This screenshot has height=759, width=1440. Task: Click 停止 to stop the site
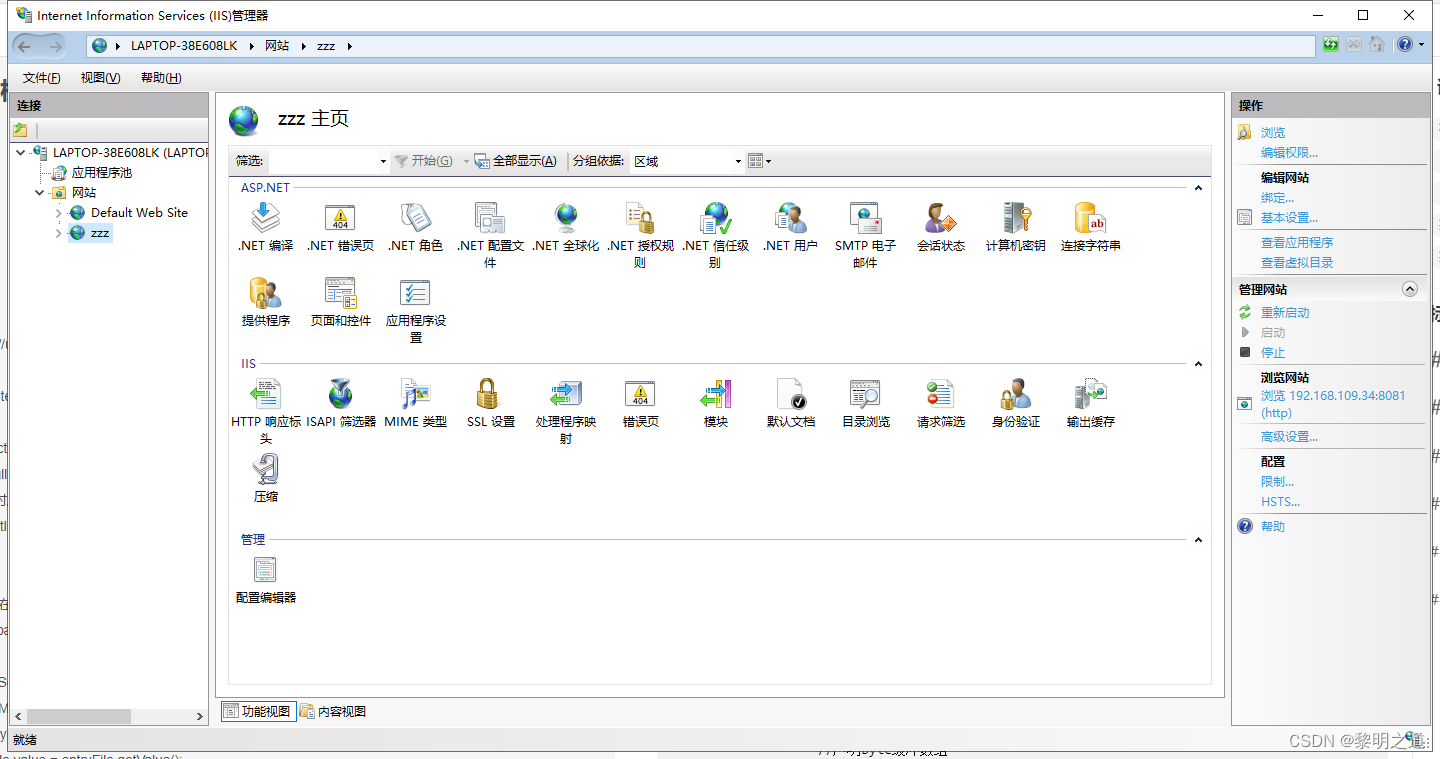pyautogui.click(x=1273, y=353)
